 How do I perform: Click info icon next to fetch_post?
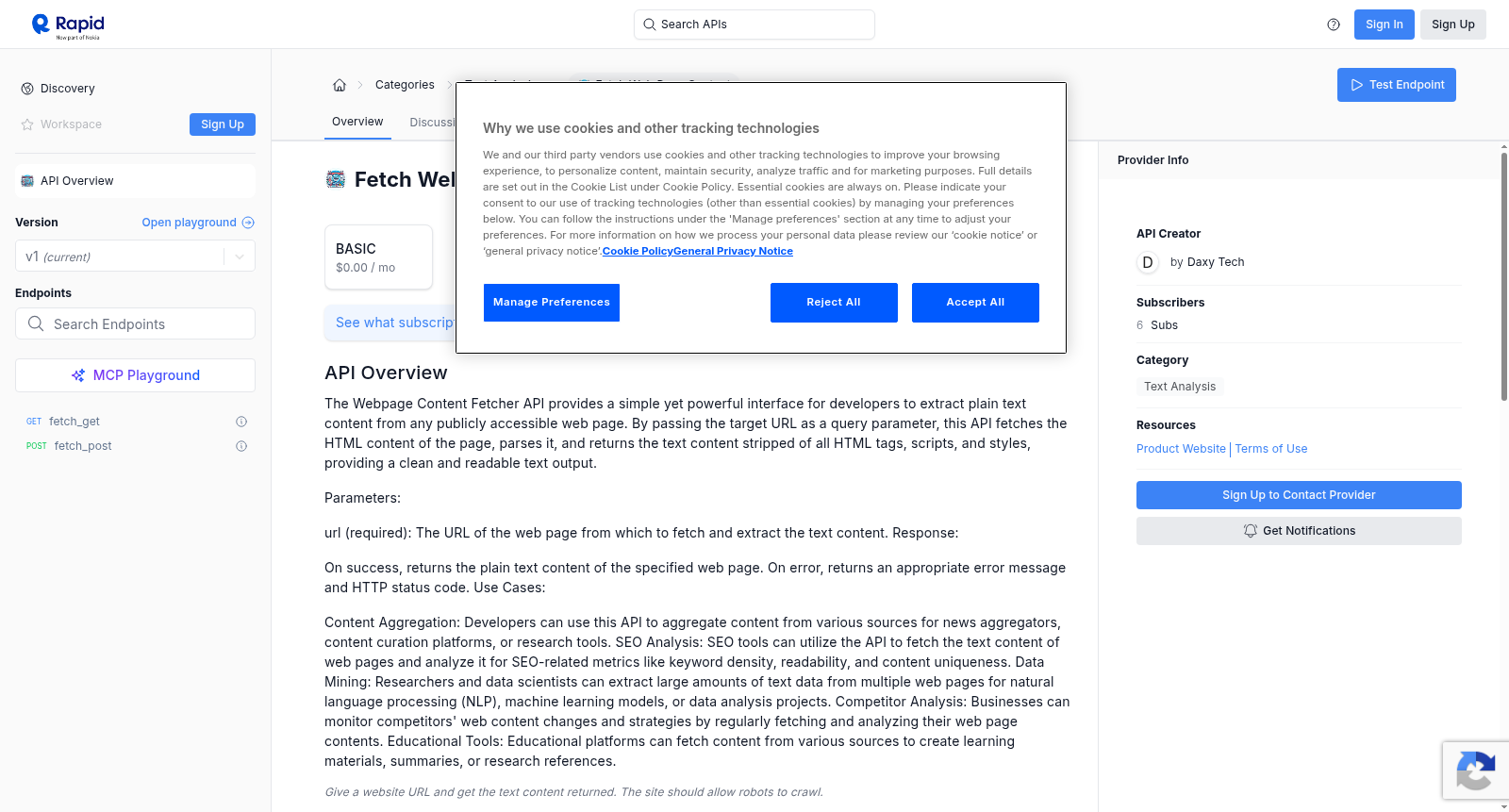[x=241, y=446]
